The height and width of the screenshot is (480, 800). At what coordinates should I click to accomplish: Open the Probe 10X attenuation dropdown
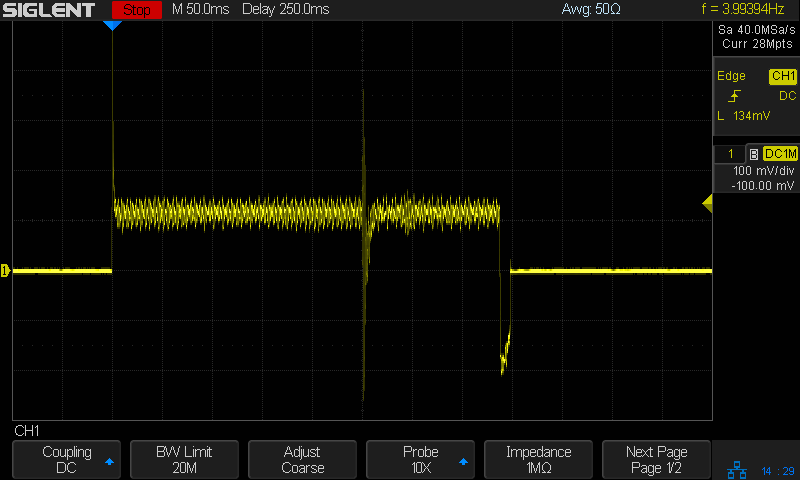[x=421, y=460]
